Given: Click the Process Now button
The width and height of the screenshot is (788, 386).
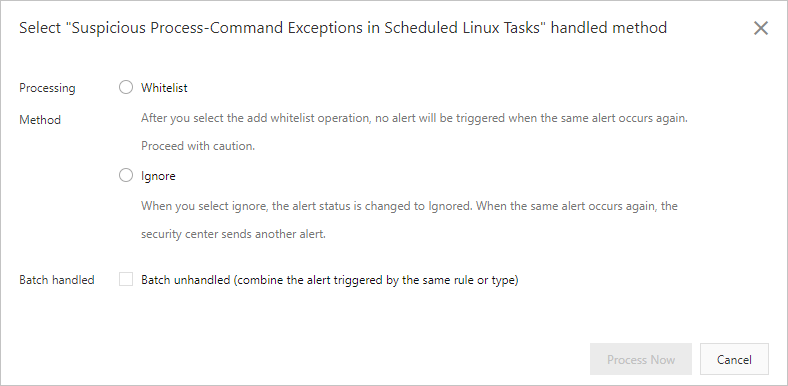Looking at the screenshot, I should point(641,359).
